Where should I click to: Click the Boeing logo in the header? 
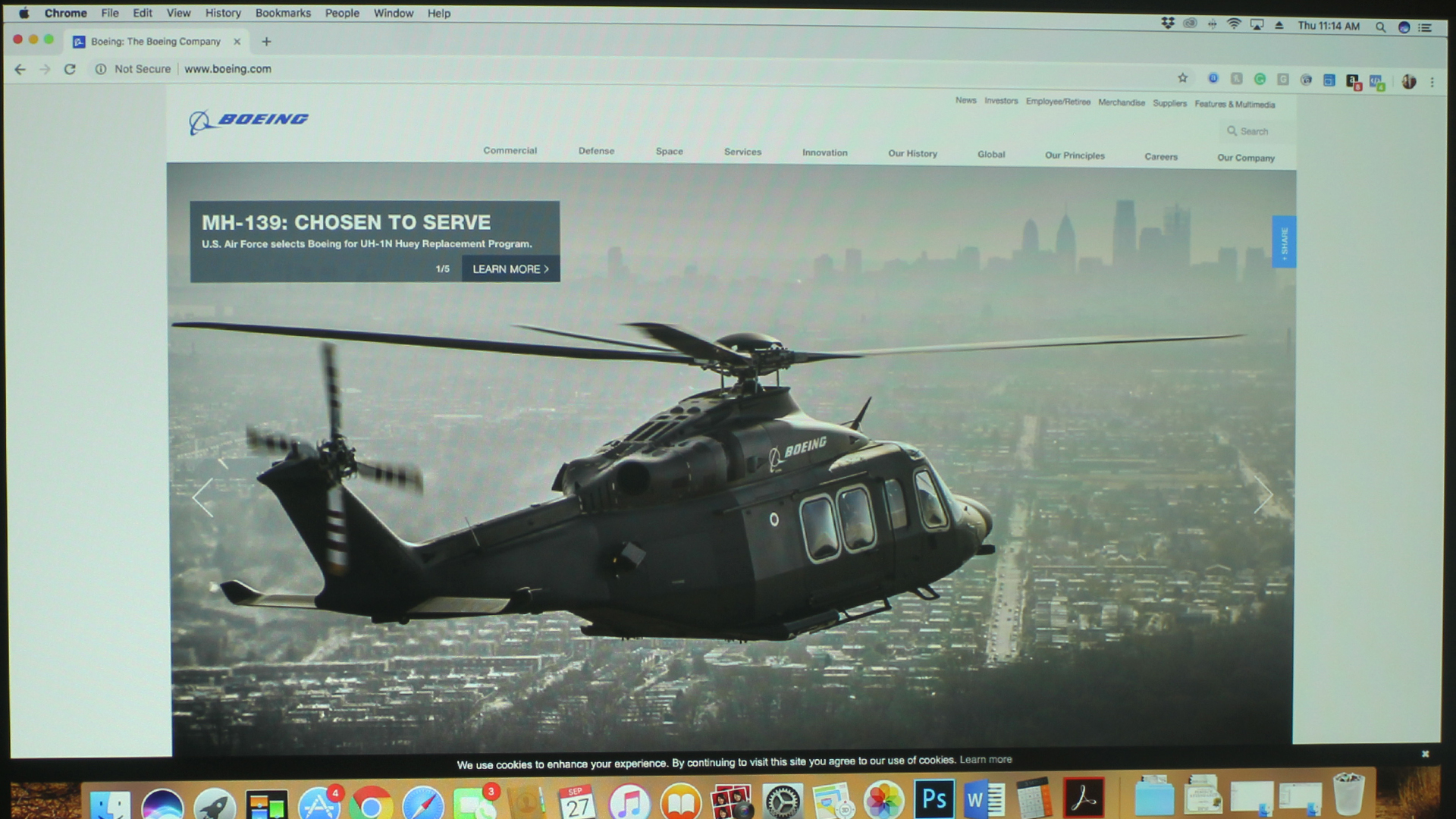click(x=249, y=121)
